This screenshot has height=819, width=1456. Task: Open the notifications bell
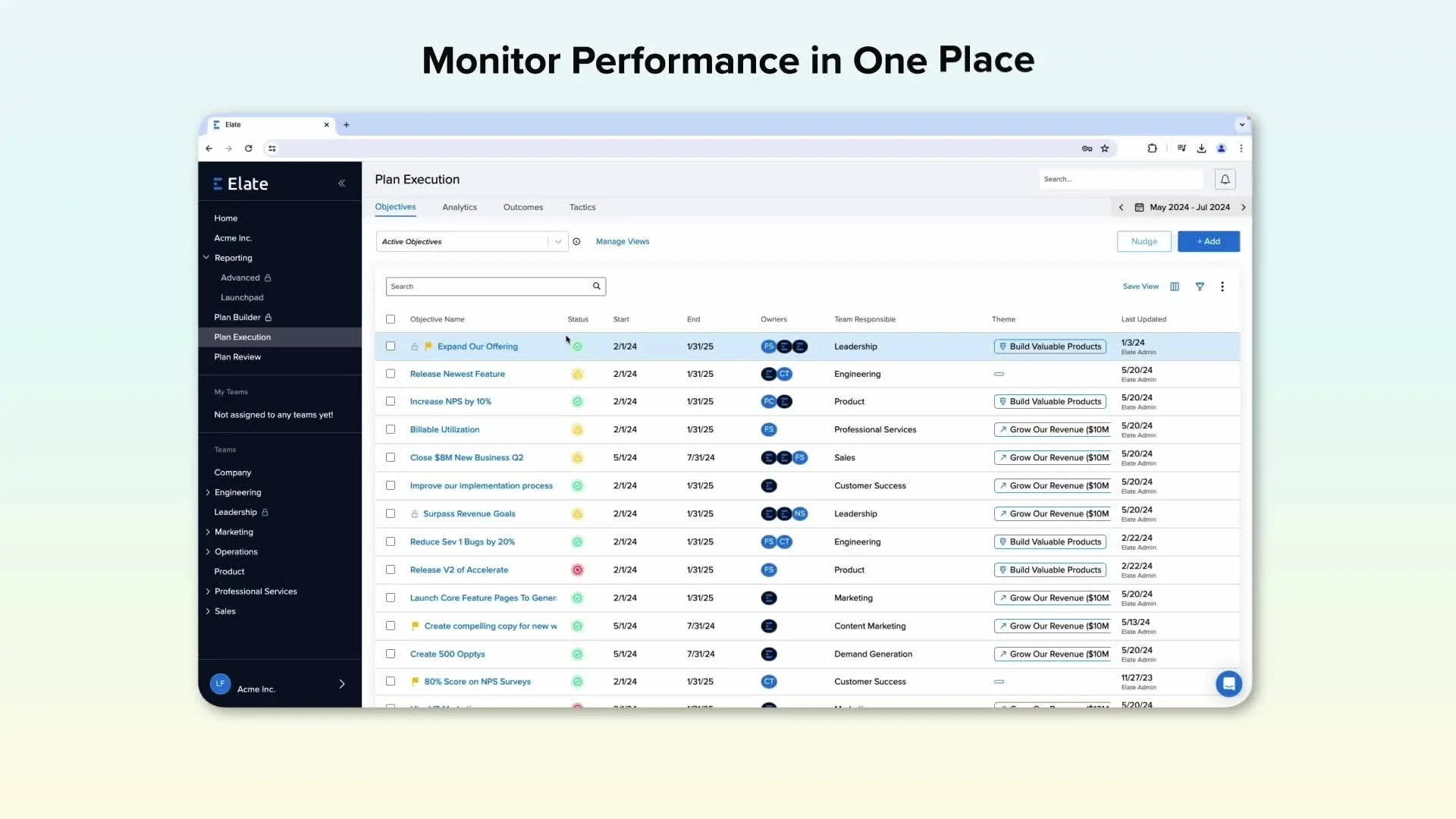(1225, 180)
